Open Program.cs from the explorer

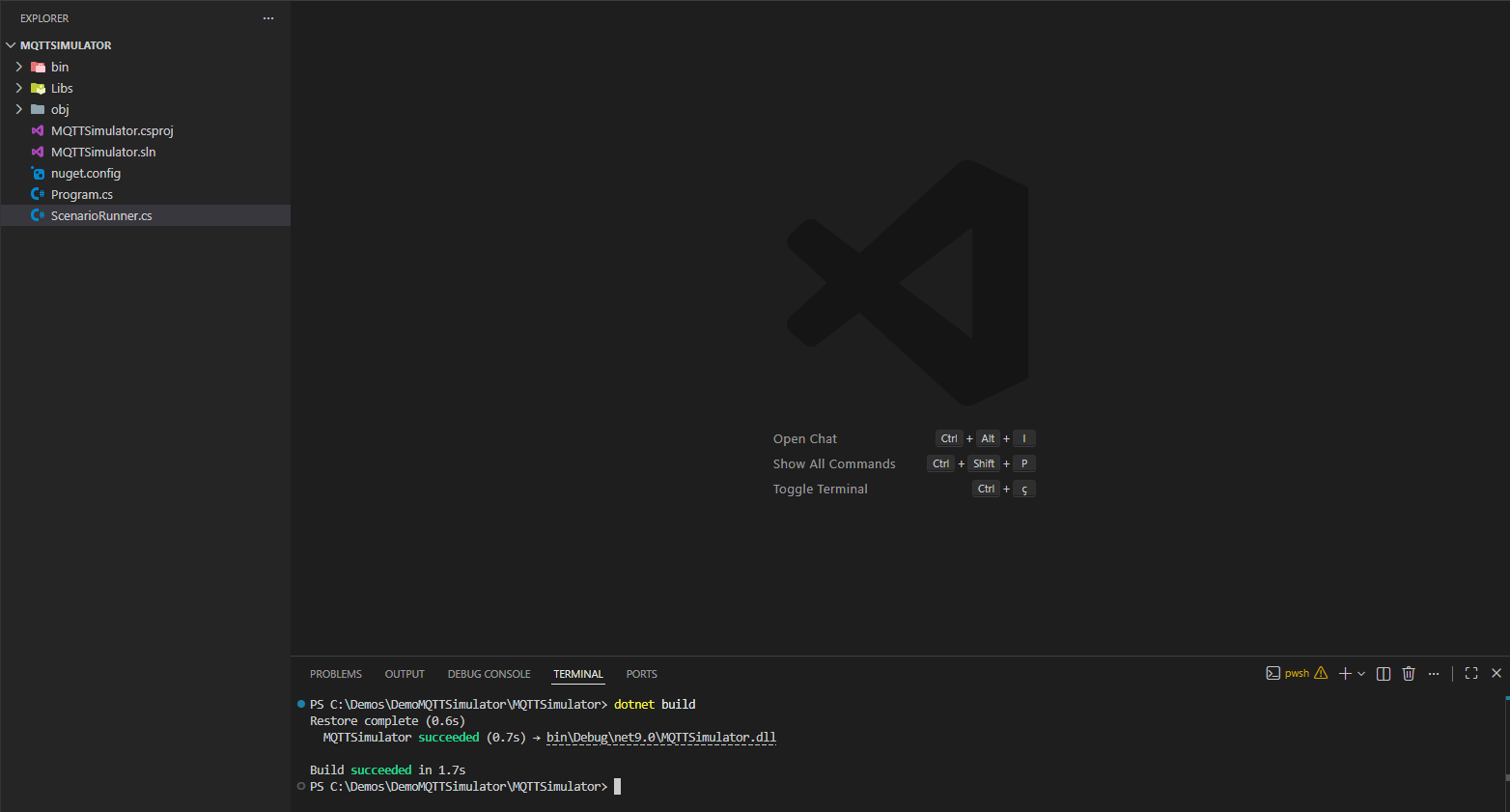coord(82,194)
